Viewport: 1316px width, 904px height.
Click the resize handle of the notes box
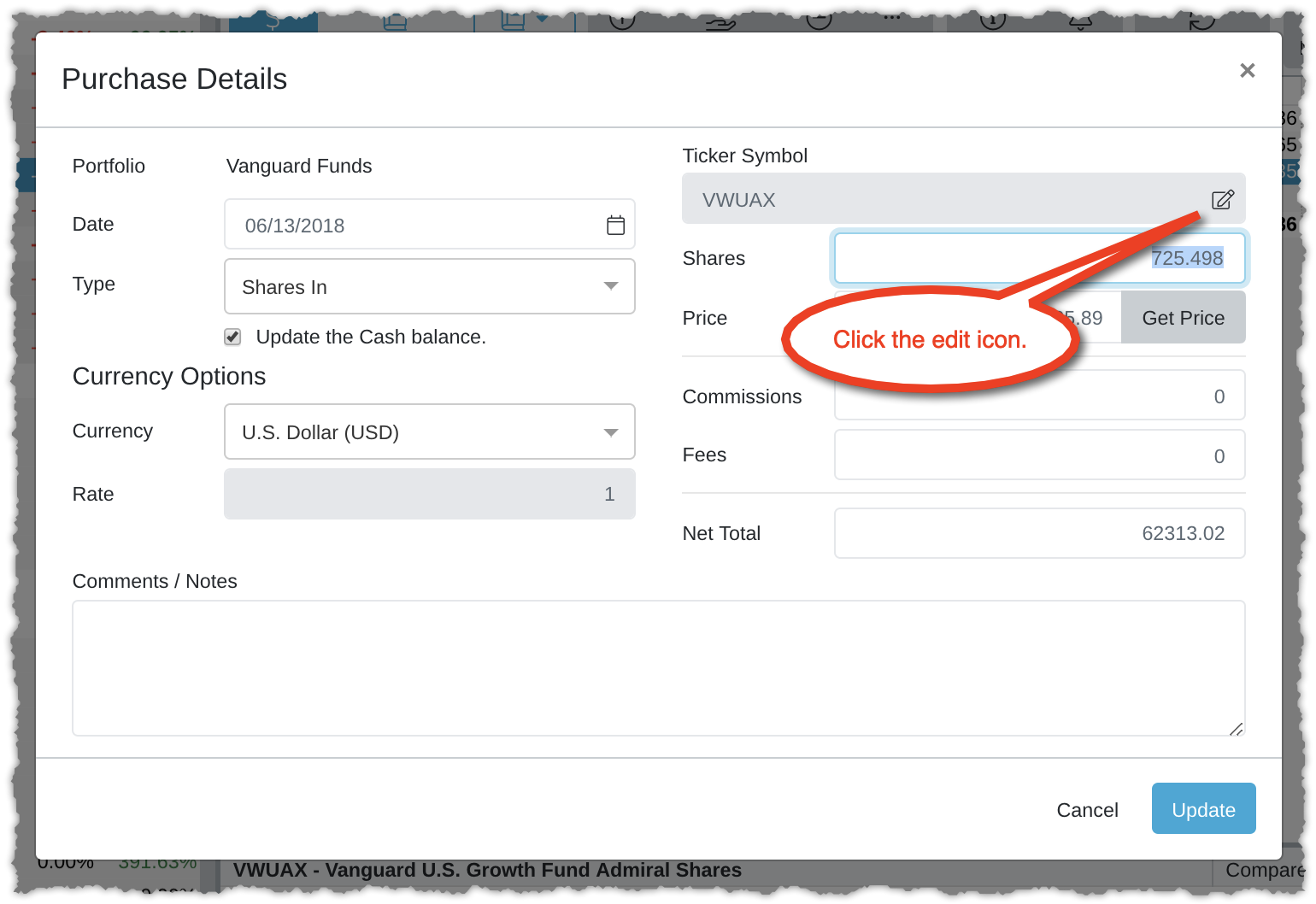[1237, 728]
